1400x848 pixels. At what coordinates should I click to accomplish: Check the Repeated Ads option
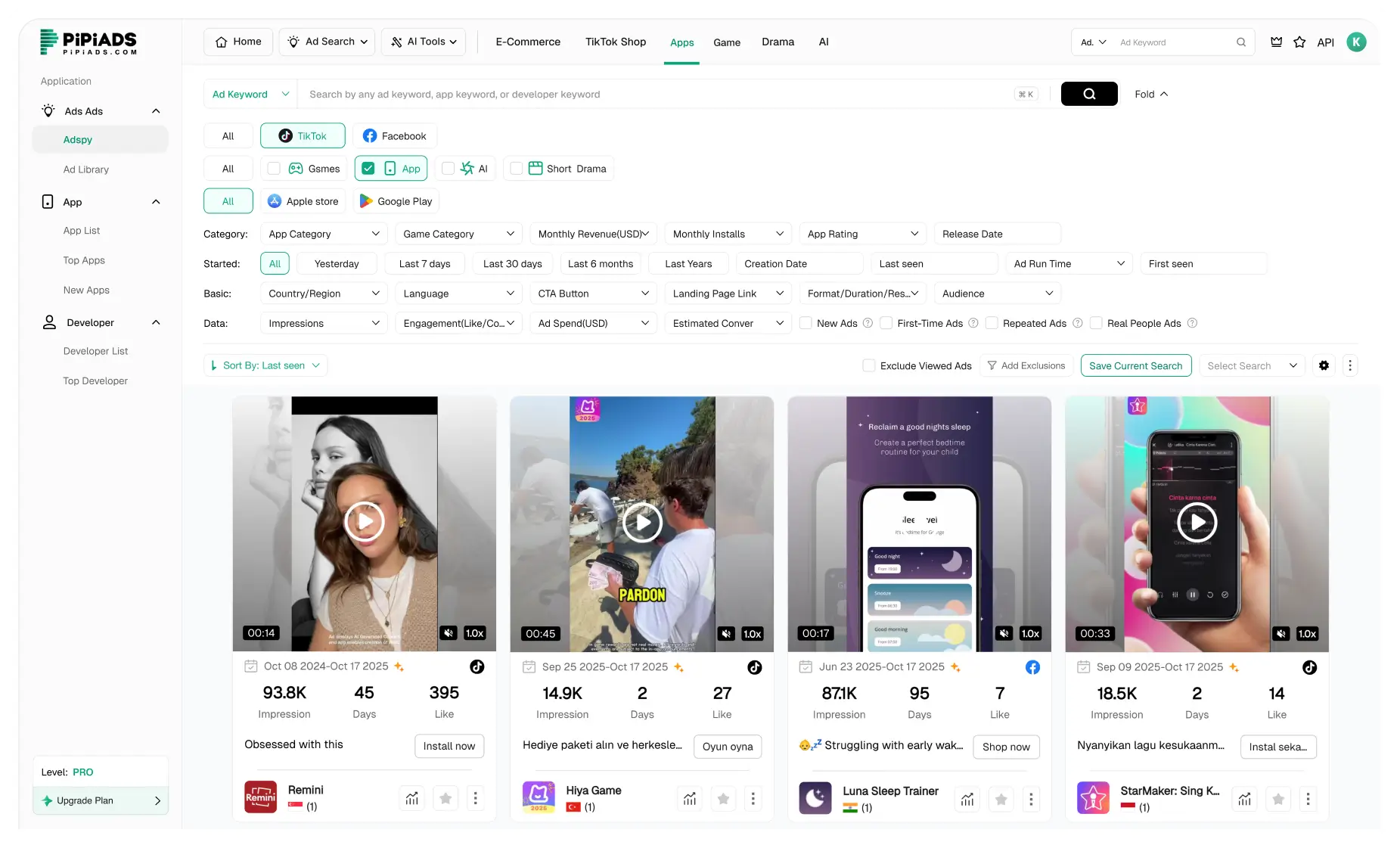(x=990, y=323)
